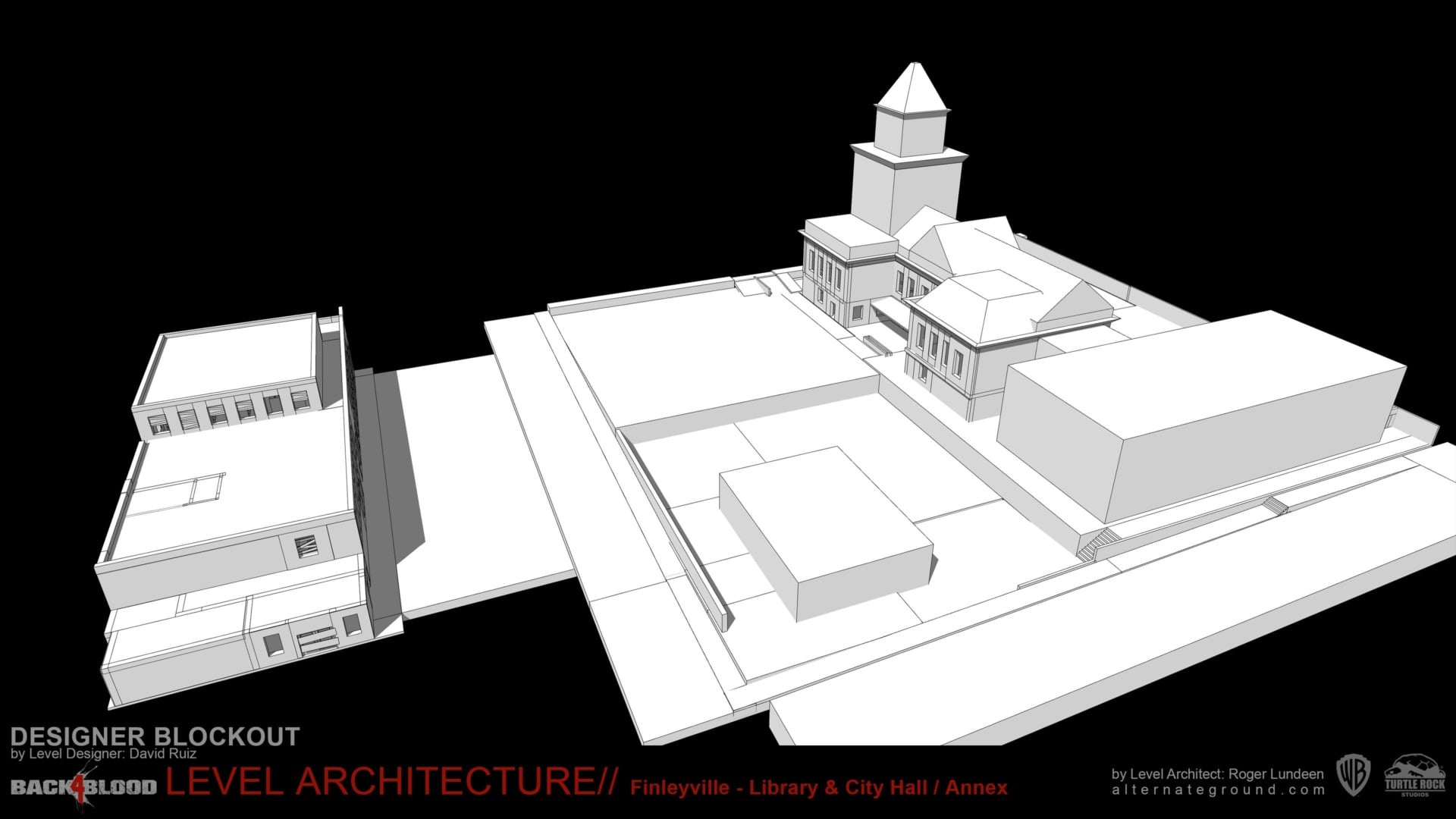Click the Level Designer David Ruiz credit
This screenshot has height=819, width=1456.
(x=104, y=754)
